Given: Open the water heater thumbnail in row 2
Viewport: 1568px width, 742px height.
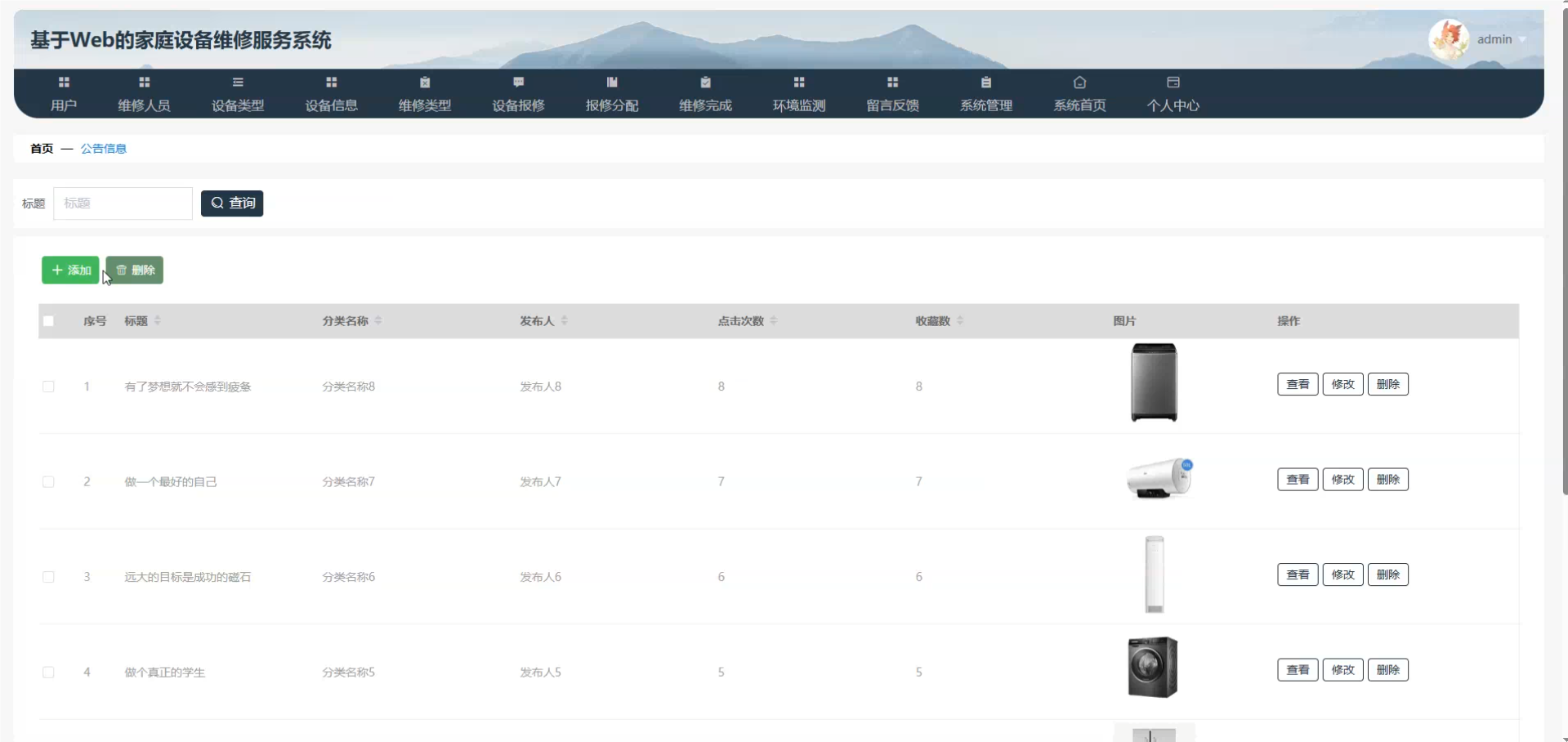Looking at the screenshot, I should click(x=1159, y=478).
